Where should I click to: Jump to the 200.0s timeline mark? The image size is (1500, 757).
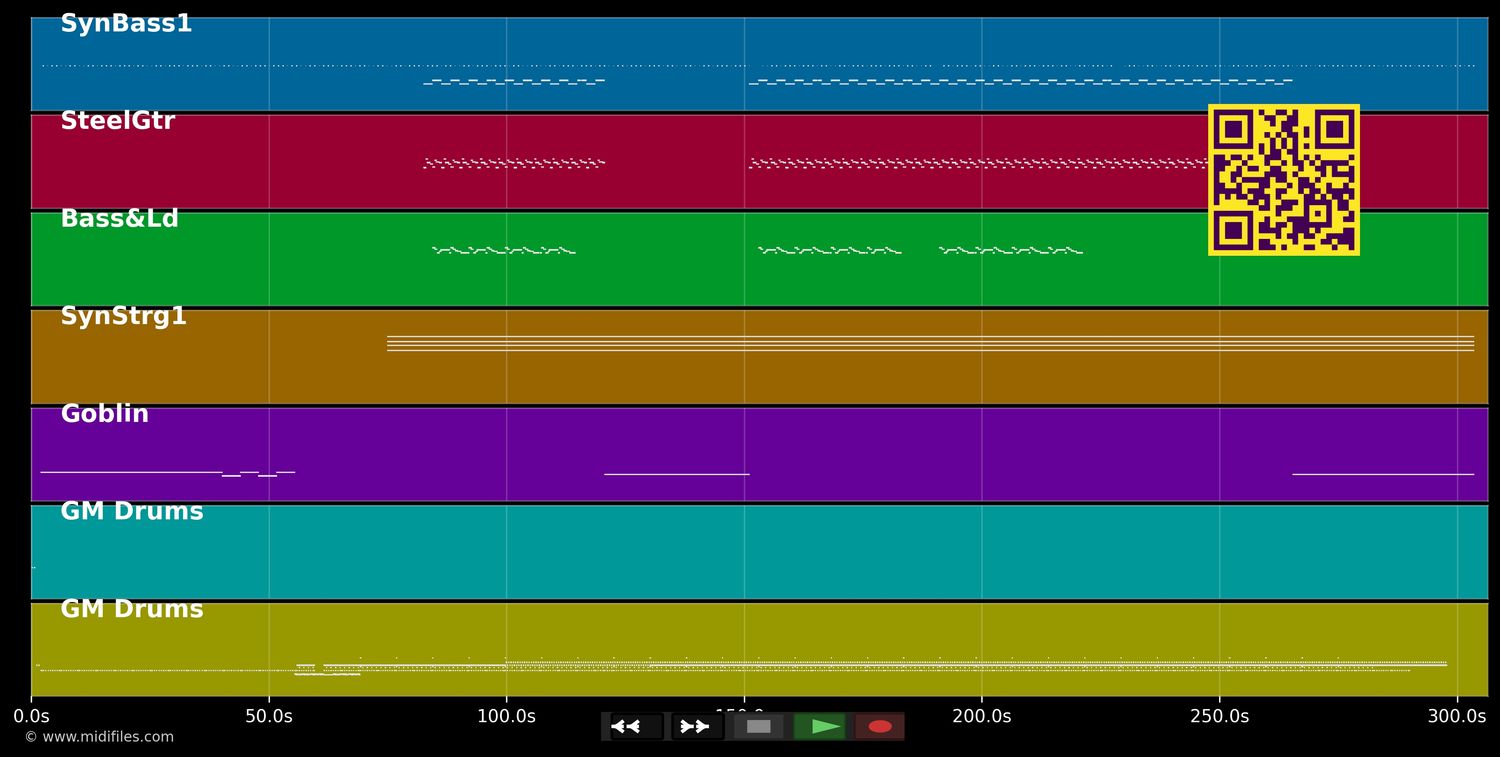coord(982,716)
